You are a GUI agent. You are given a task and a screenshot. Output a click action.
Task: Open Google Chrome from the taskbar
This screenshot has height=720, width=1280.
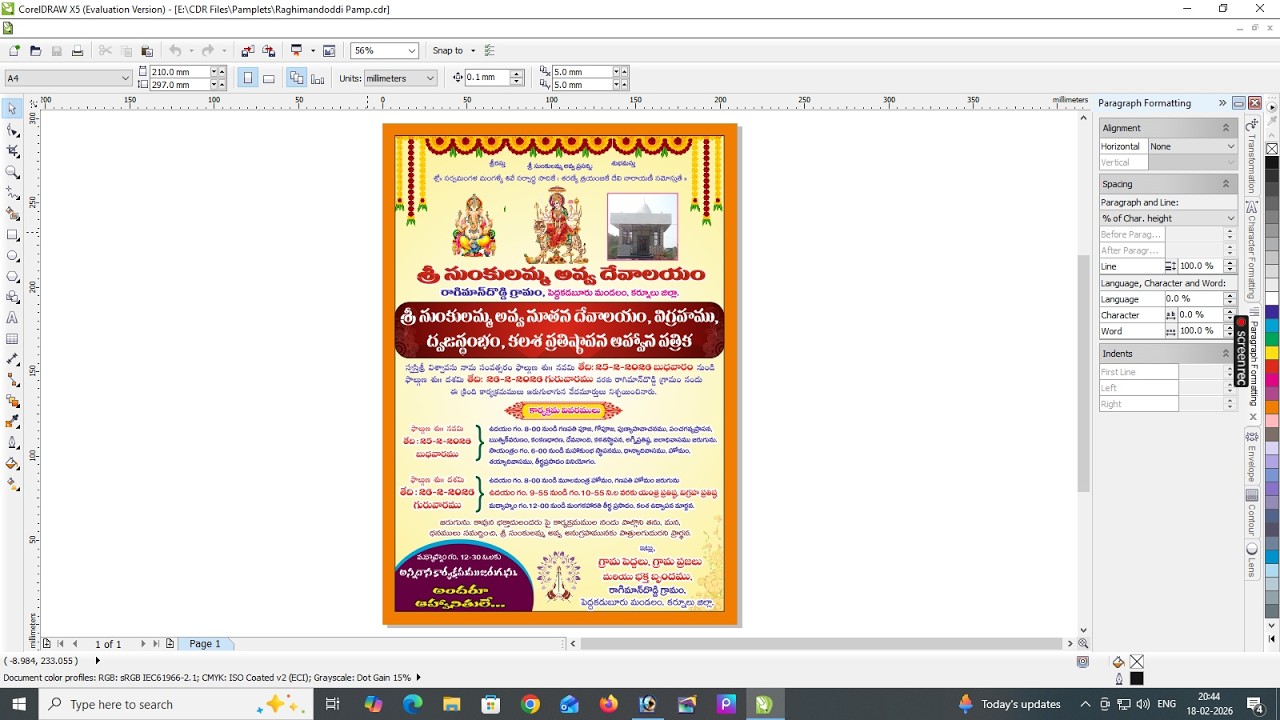click(530, 704)
